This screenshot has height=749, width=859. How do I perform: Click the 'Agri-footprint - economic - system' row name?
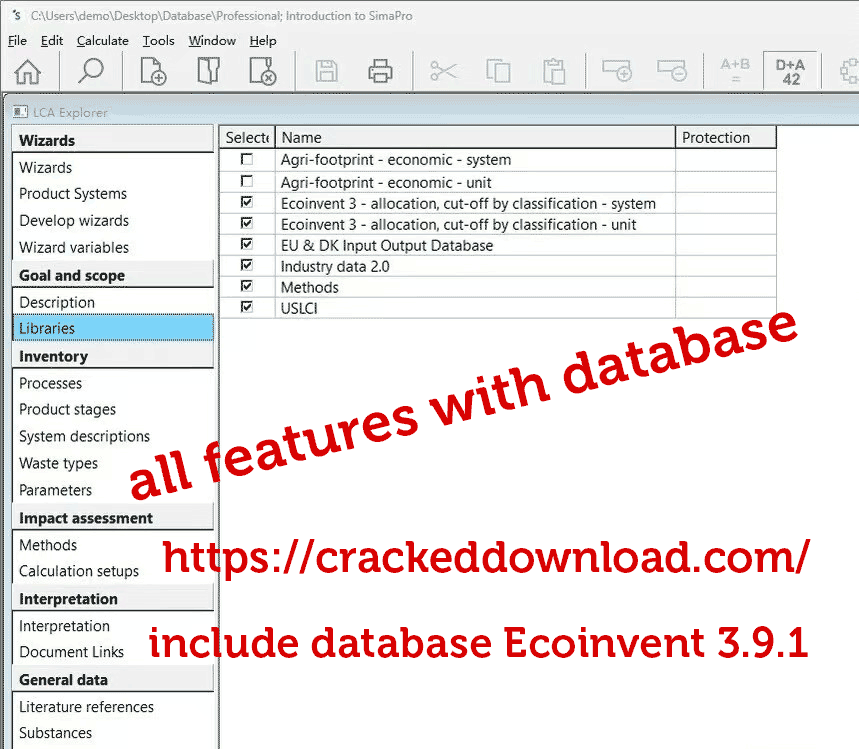(396, 160)
